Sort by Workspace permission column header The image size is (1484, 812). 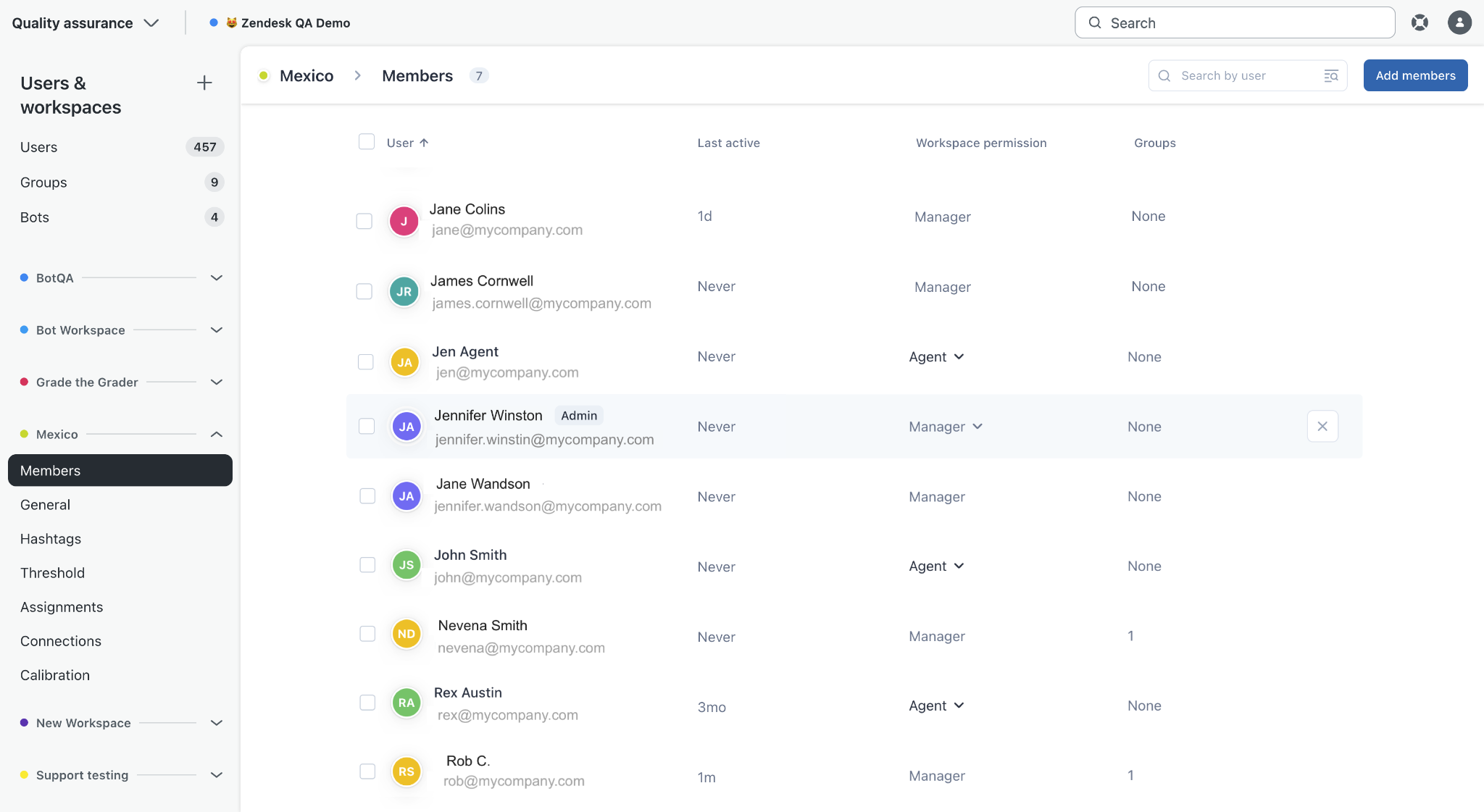[981, 143]
